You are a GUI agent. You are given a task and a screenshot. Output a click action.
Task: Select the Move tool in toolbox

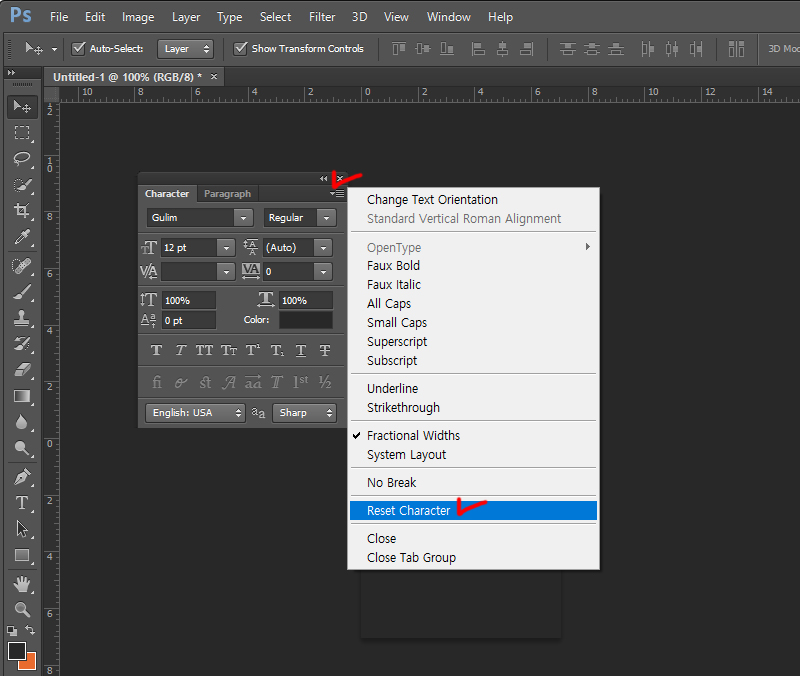tap(22, 107)
